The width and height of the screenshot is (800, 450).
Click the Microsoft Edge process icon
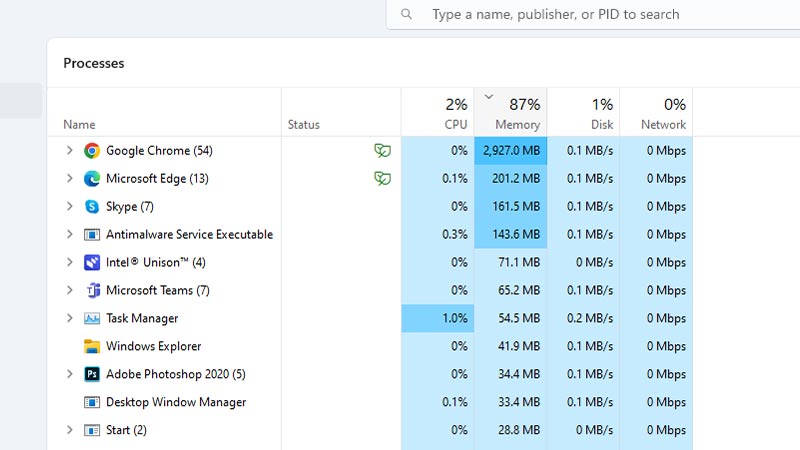click(x=92, y=179)
